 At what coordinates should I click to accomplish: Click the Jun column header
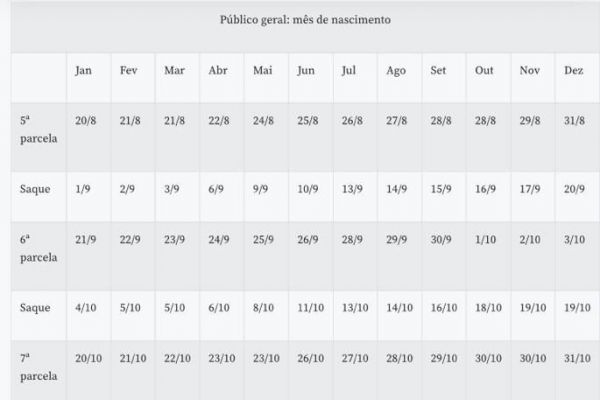click(306, 70)
